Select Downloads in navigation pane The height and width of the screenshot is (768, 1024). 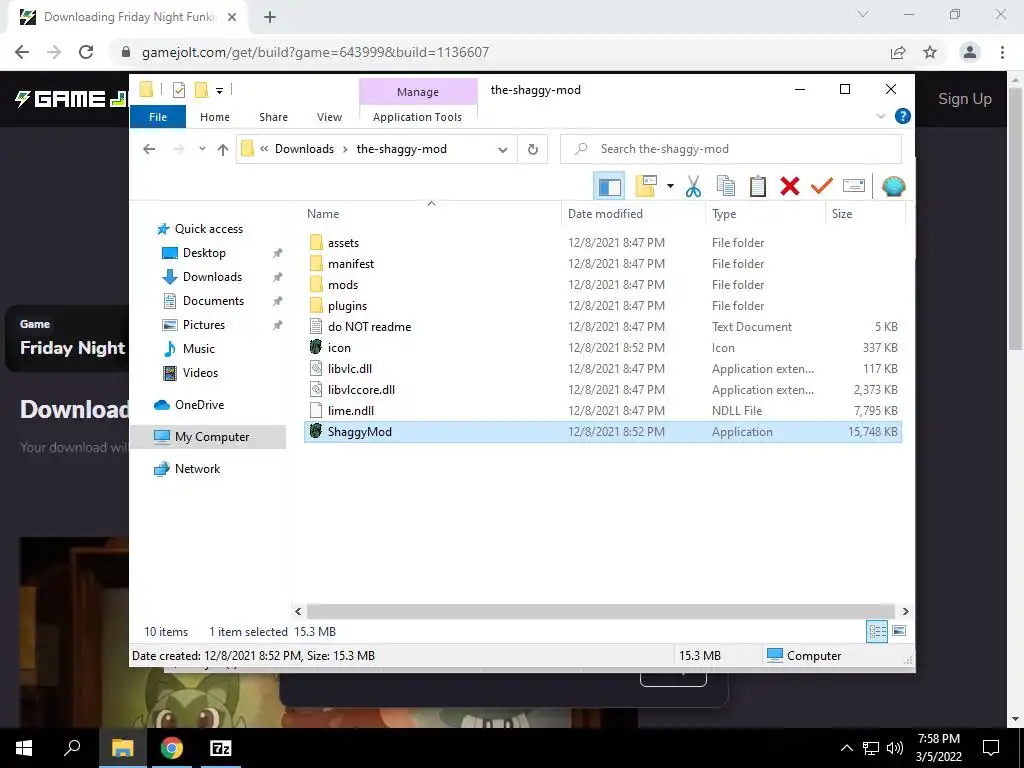point(212,277)
